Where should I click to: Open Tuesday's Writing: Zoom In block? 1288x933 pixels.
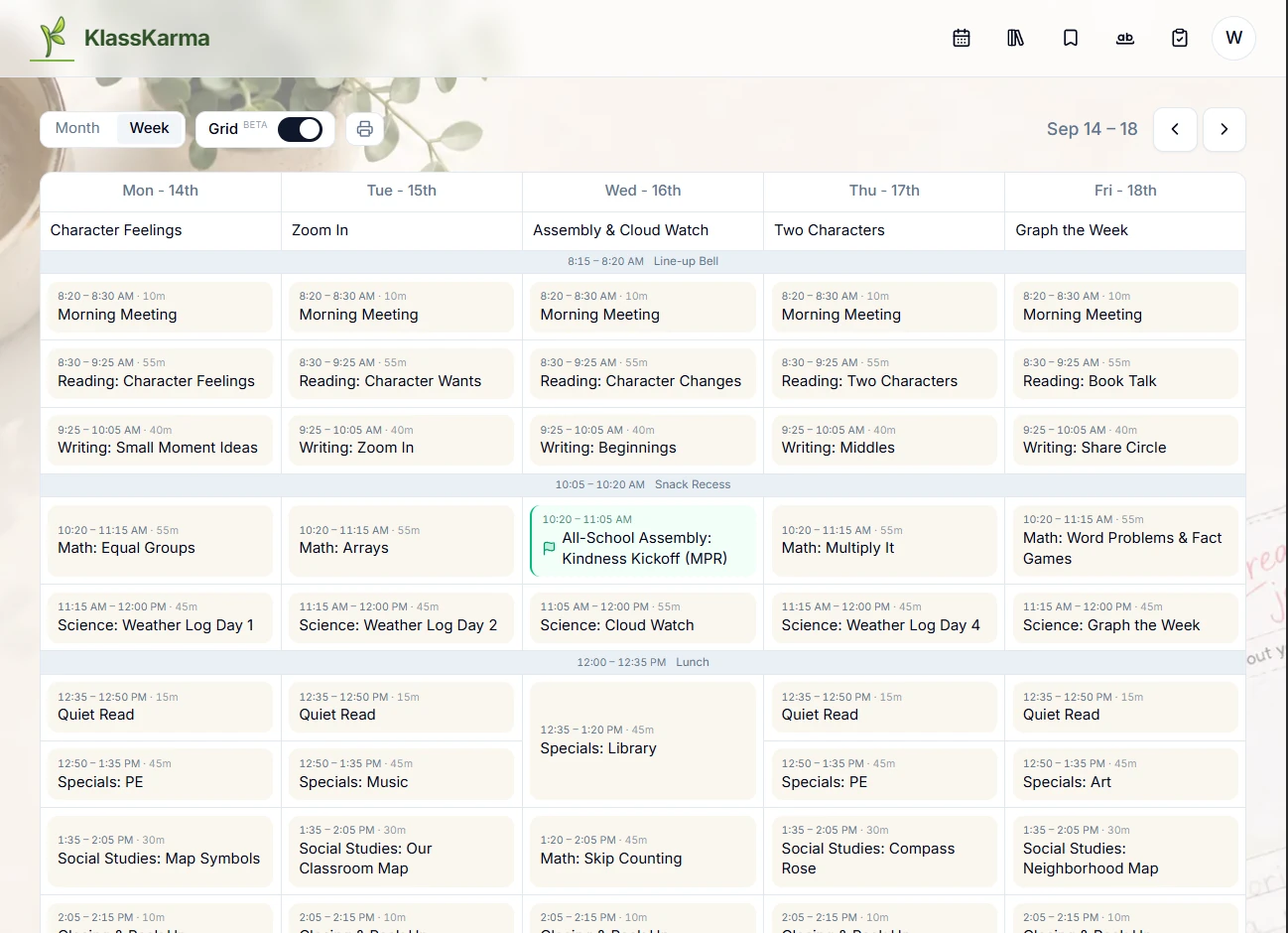402,440
